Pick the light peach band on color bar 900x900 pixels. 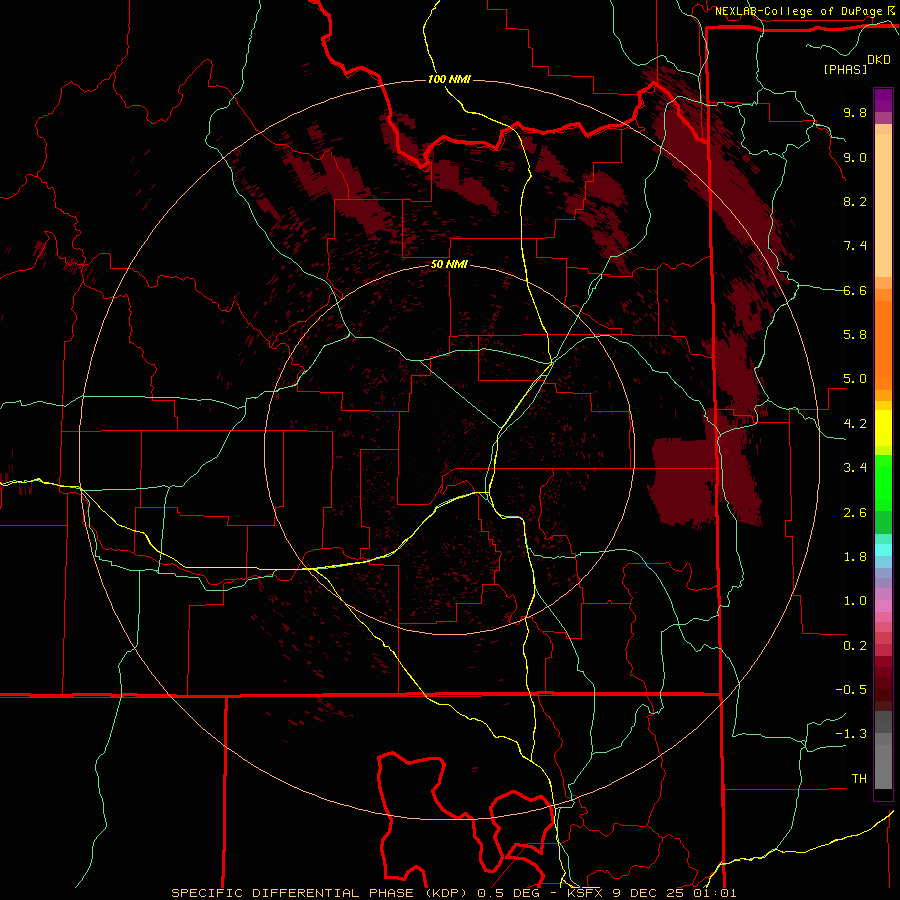[883, 206]
